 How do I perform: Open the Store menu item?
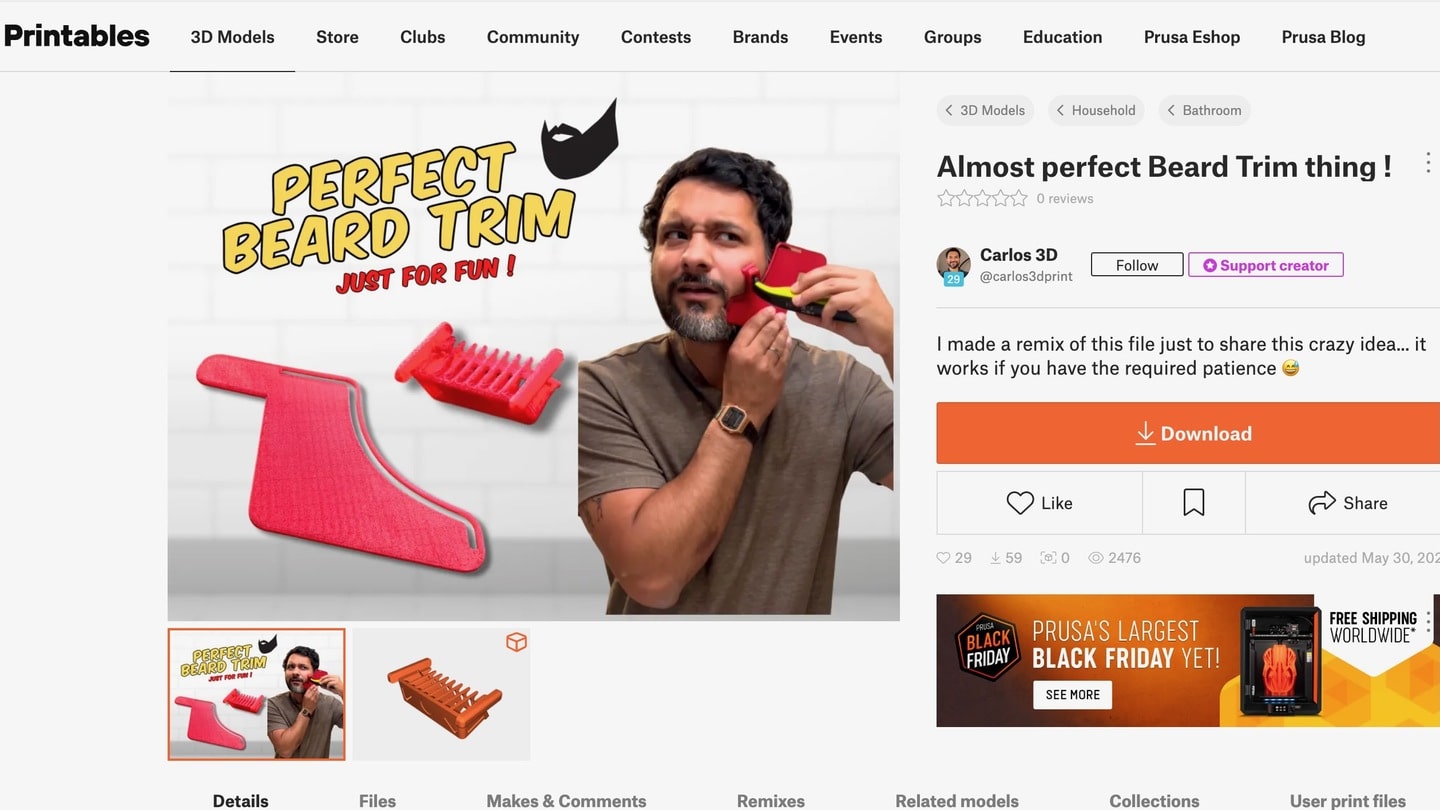pos(337,37)
